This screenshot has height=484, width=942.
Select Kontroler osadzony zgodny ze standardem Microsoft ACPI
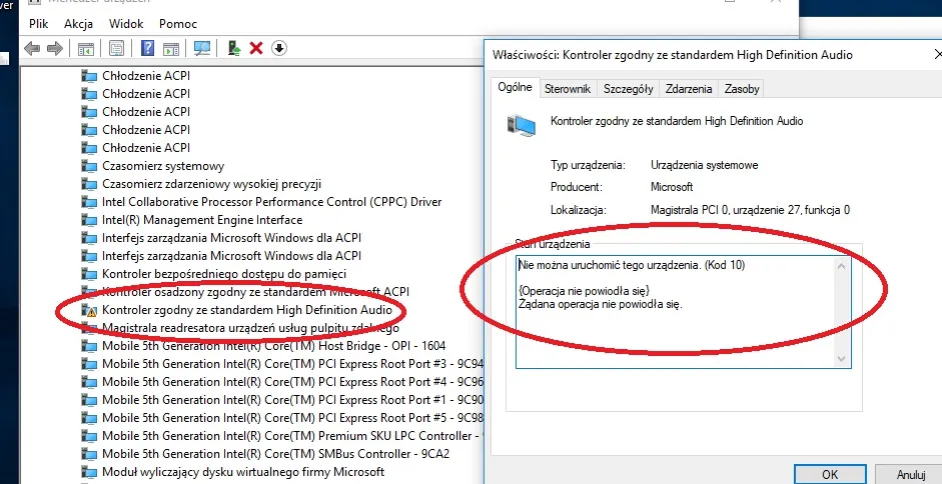coord(255,292)
